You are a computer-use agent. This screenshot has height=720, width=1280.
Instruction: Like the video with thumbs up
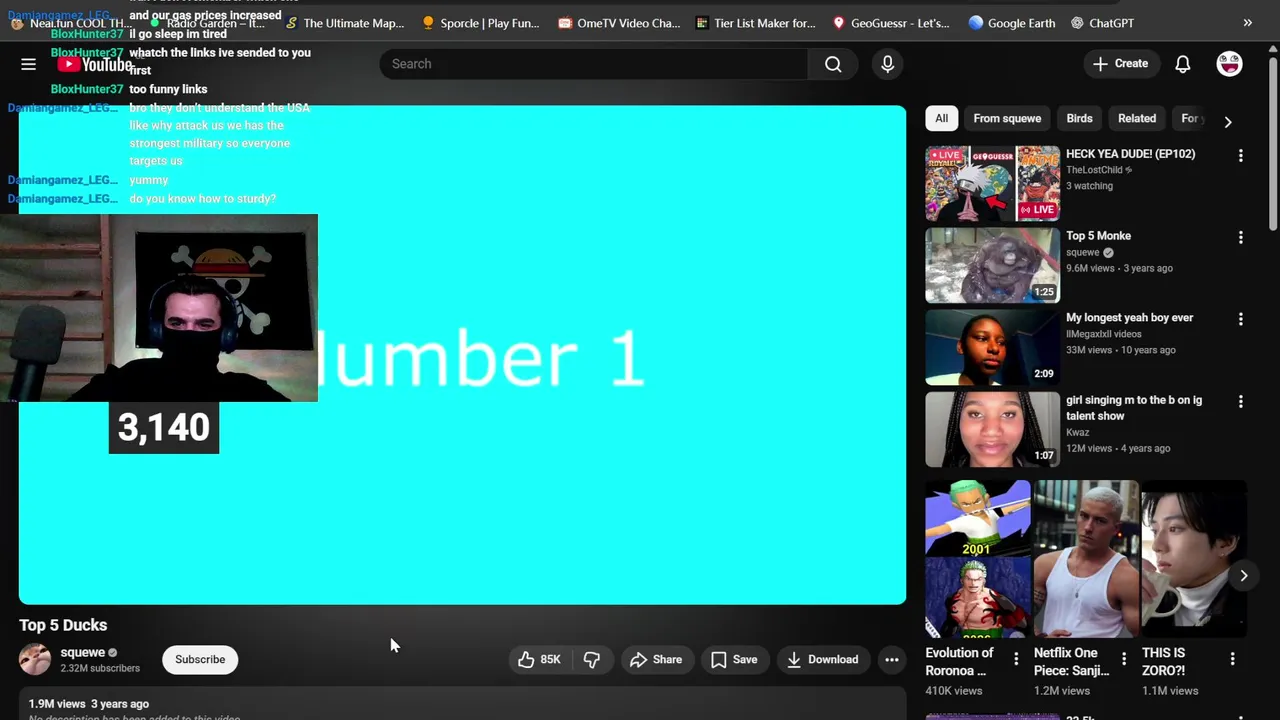[x=539, y=659]
